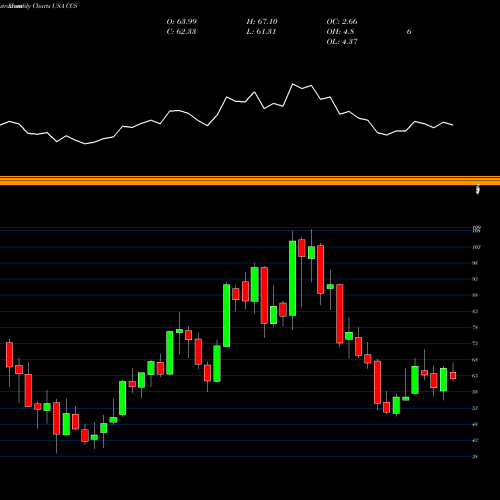Click the 'C: 62.33' close price value
Viewport: 500px width, 500px height.
tap(181, 32)
